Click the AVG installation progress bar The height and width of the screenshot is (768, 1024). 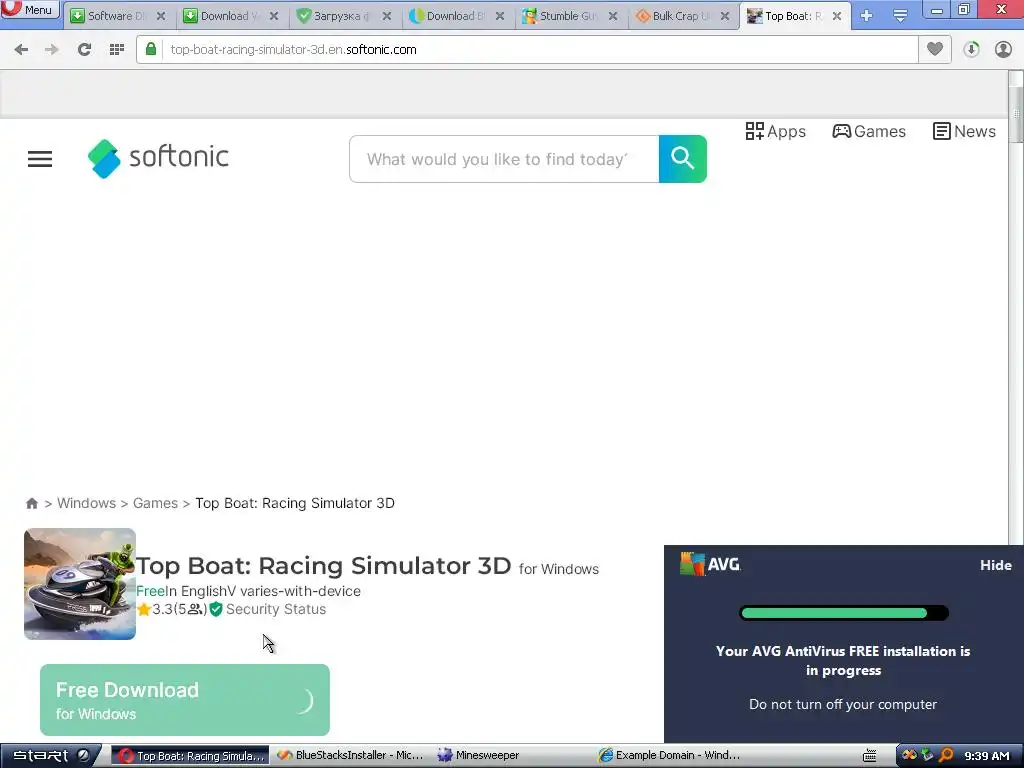(x=844, y=613)
